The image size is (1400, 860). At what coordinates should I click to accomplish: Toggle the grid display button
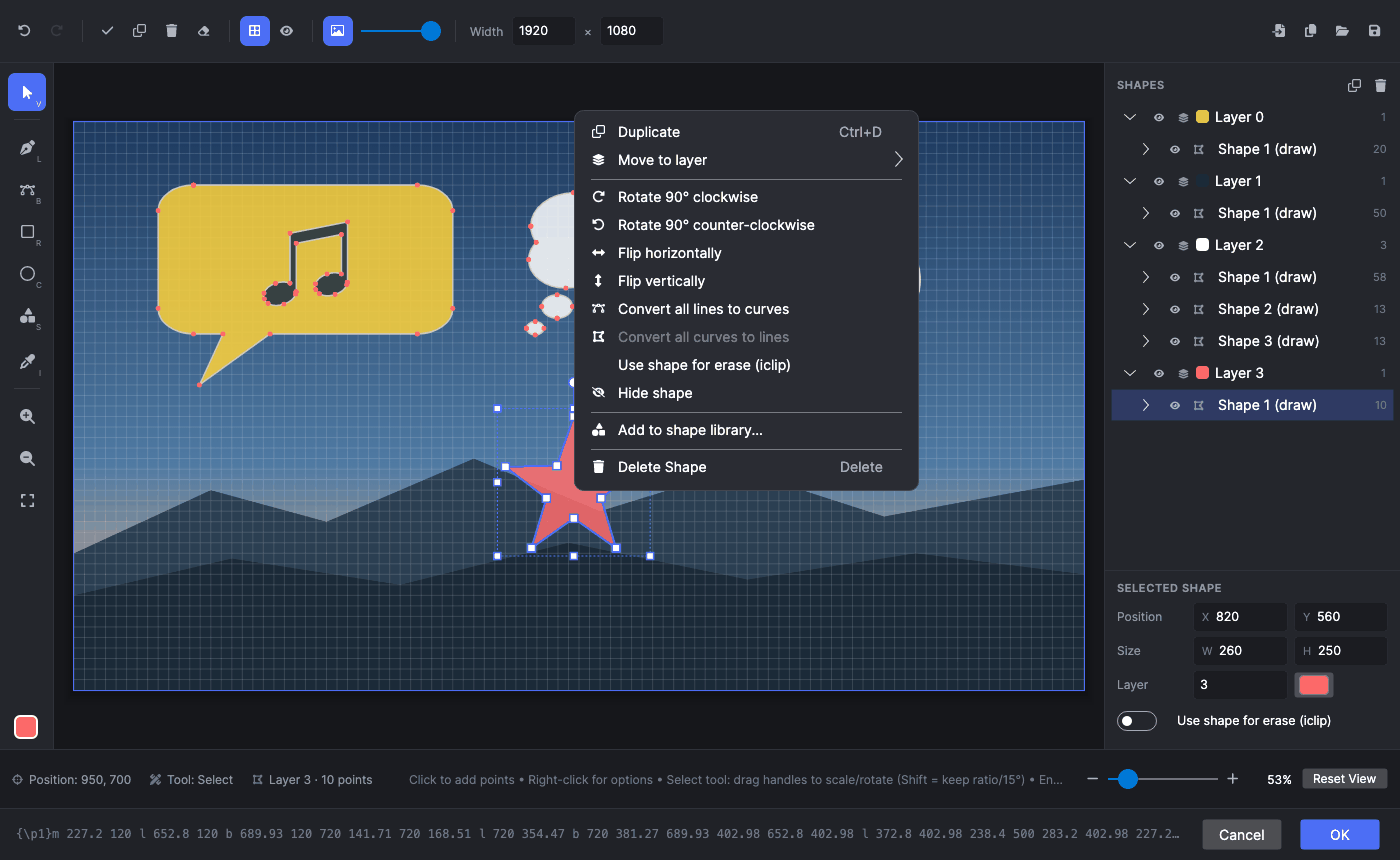pyautogui.click(x=255, y=31)
